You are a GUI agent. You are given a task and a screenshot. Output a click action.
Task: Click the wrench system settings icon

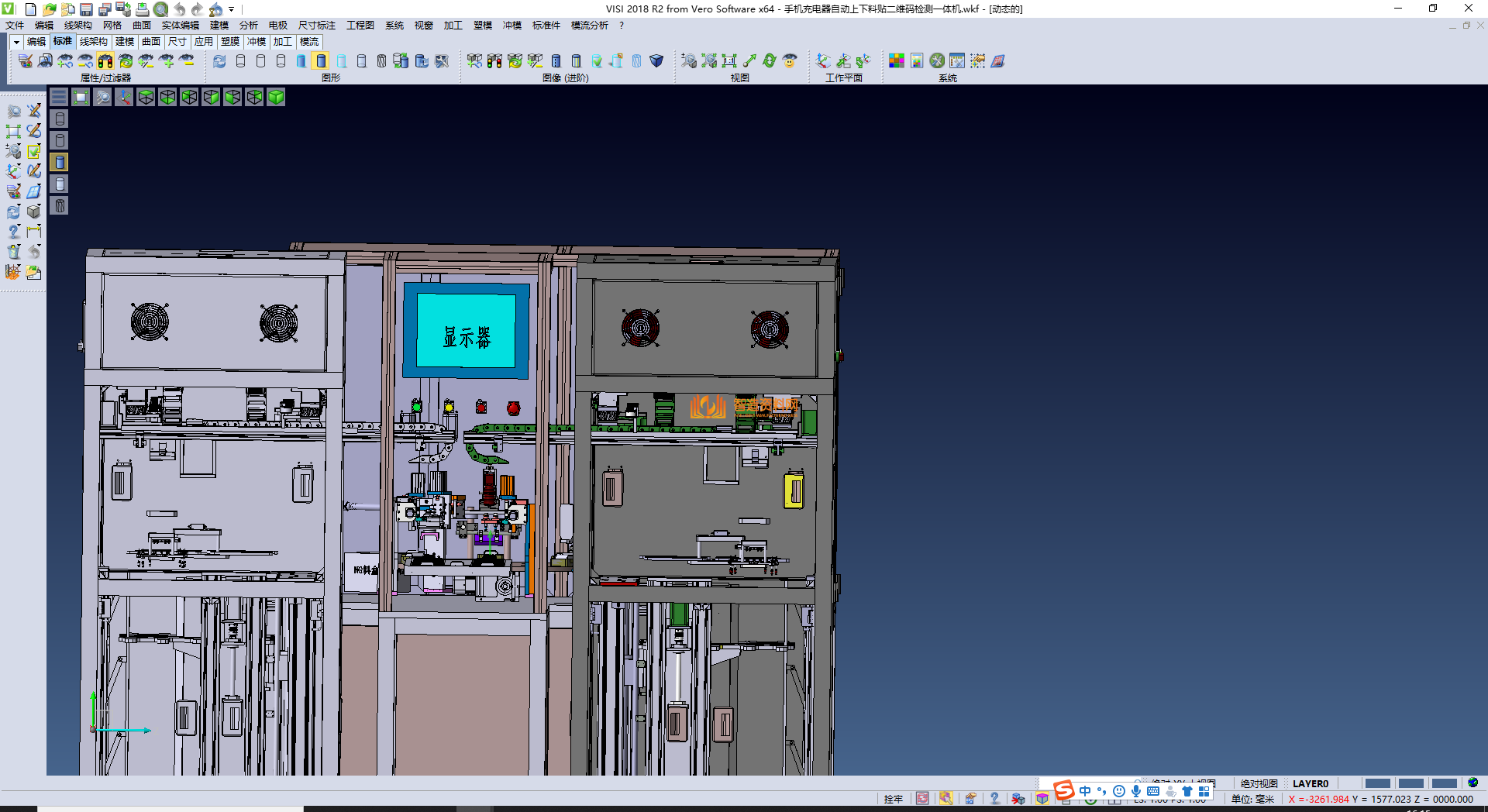click(x=937, y=61)
